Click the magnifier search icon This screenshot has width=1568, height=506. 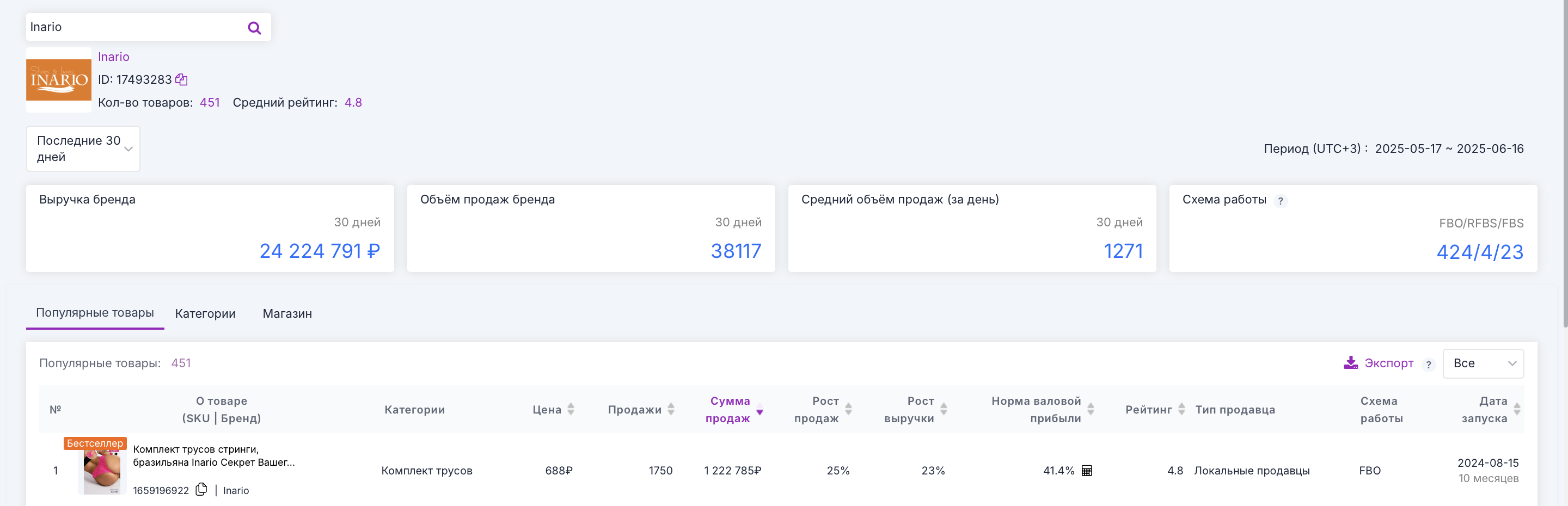tap(254, 27)
